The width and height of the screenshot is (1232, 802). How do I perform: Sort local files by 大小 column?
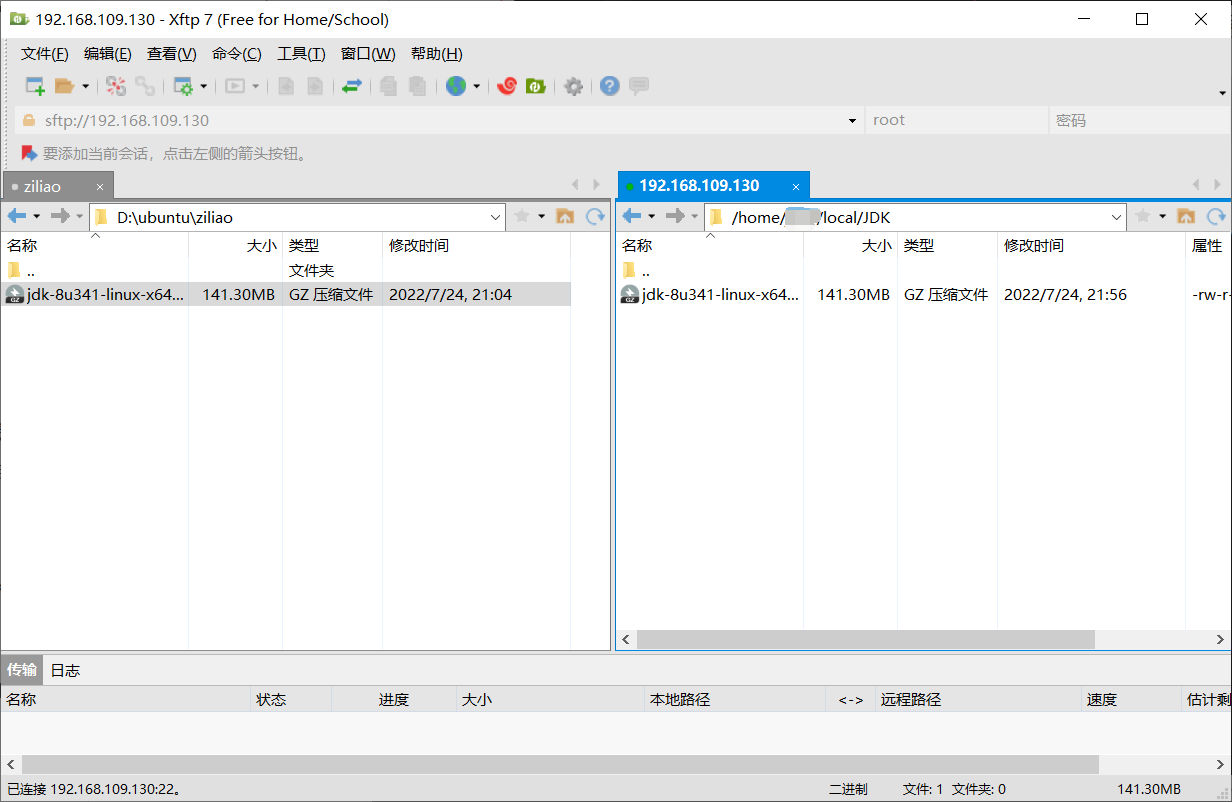pos(235,245)
